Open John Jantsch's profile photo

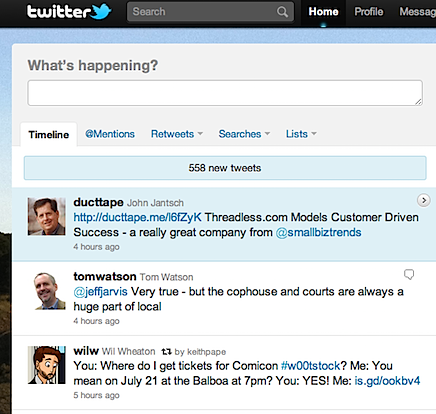47,217
